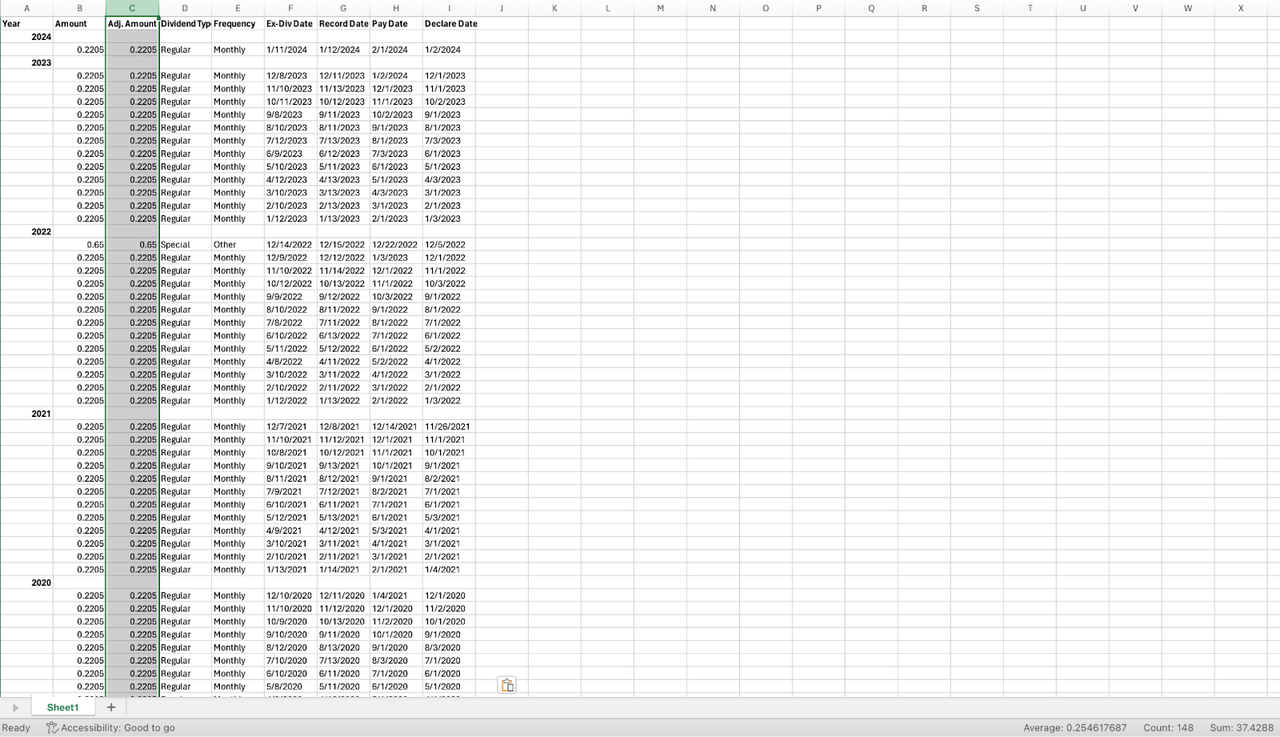Click the 'Declare Date' header cell
This screenshot has height=737, width=1280.
(449, 23)
